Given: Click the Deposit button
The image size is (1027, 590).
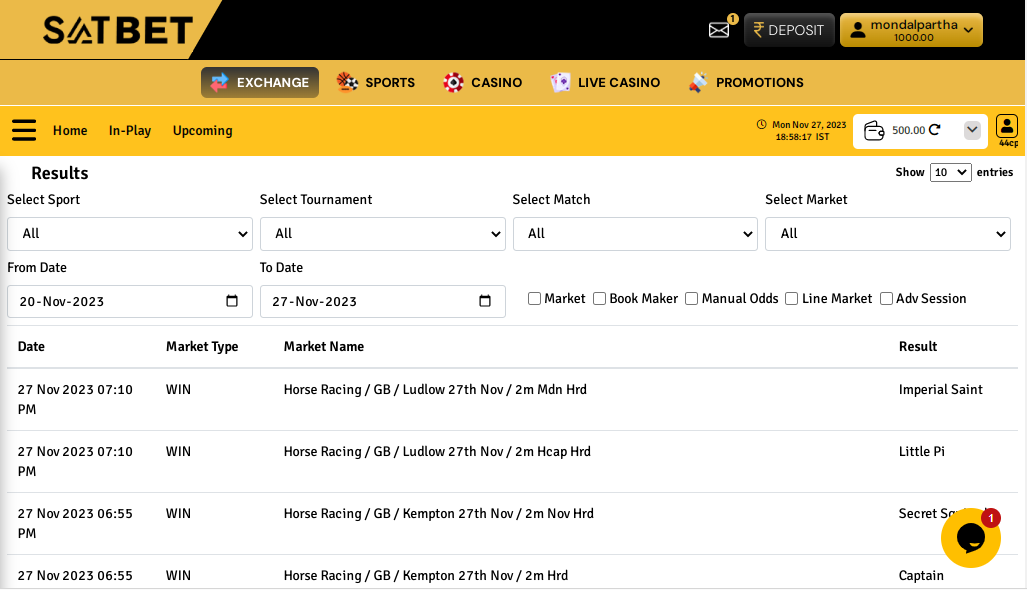Looking at the screenshot, I should (x=789, y=30).
